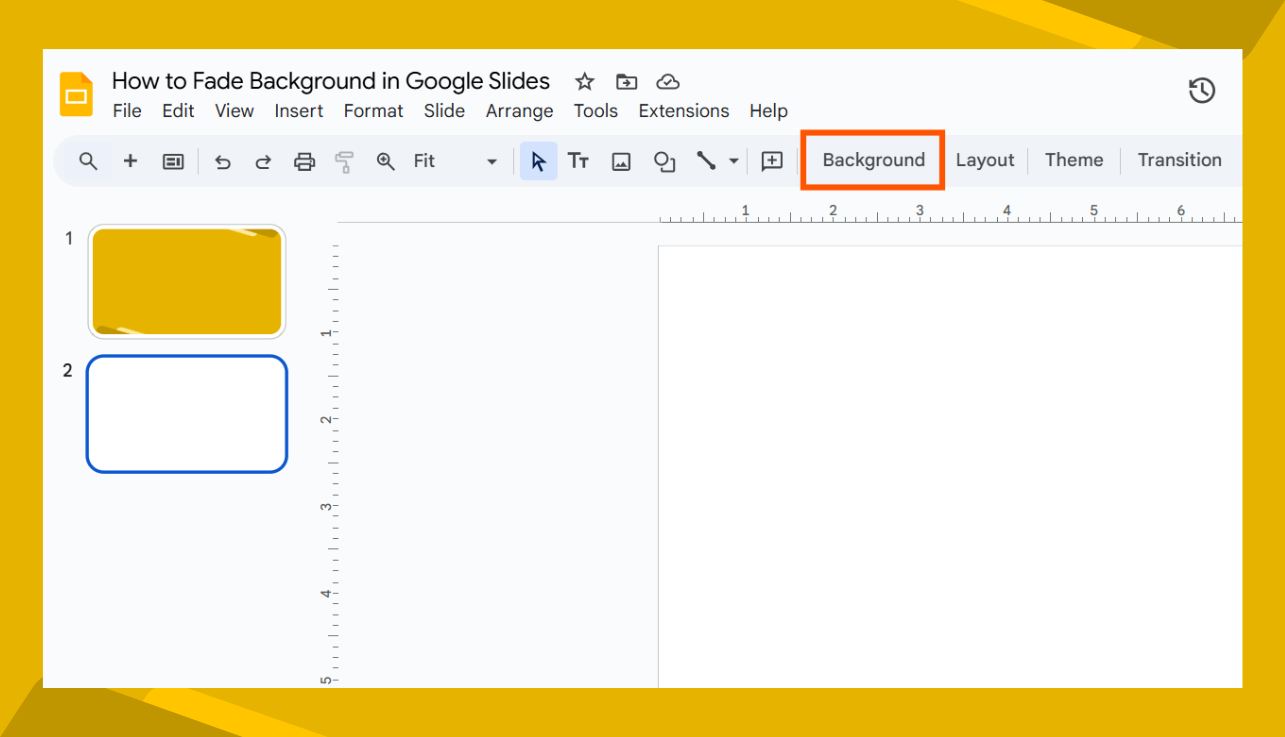Open the Slide menu
Viewport: 1285px width, 737px height.
(444, 111)
